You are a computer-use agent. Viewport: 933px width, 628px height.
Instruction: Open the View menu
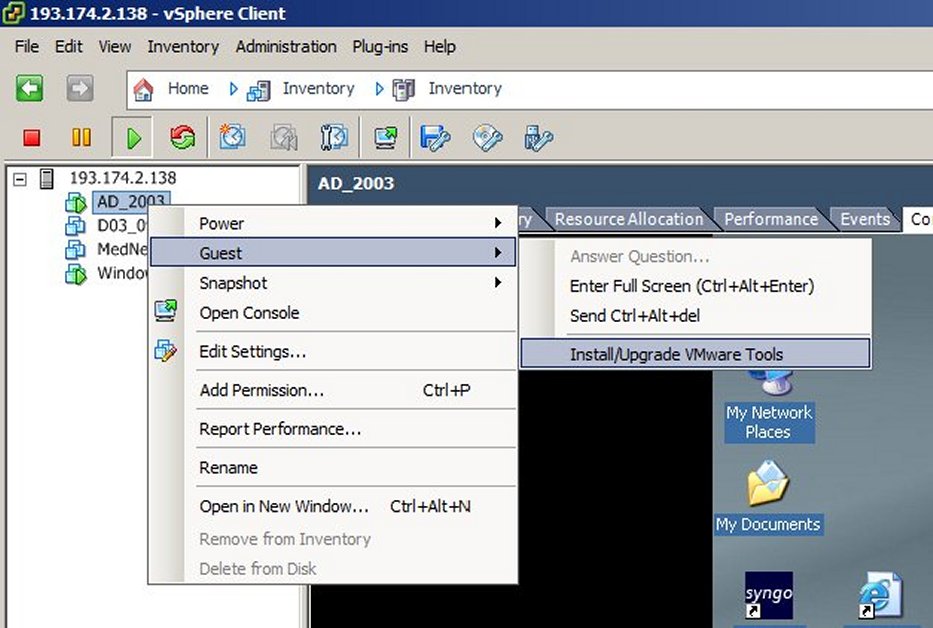pos(115,46)
